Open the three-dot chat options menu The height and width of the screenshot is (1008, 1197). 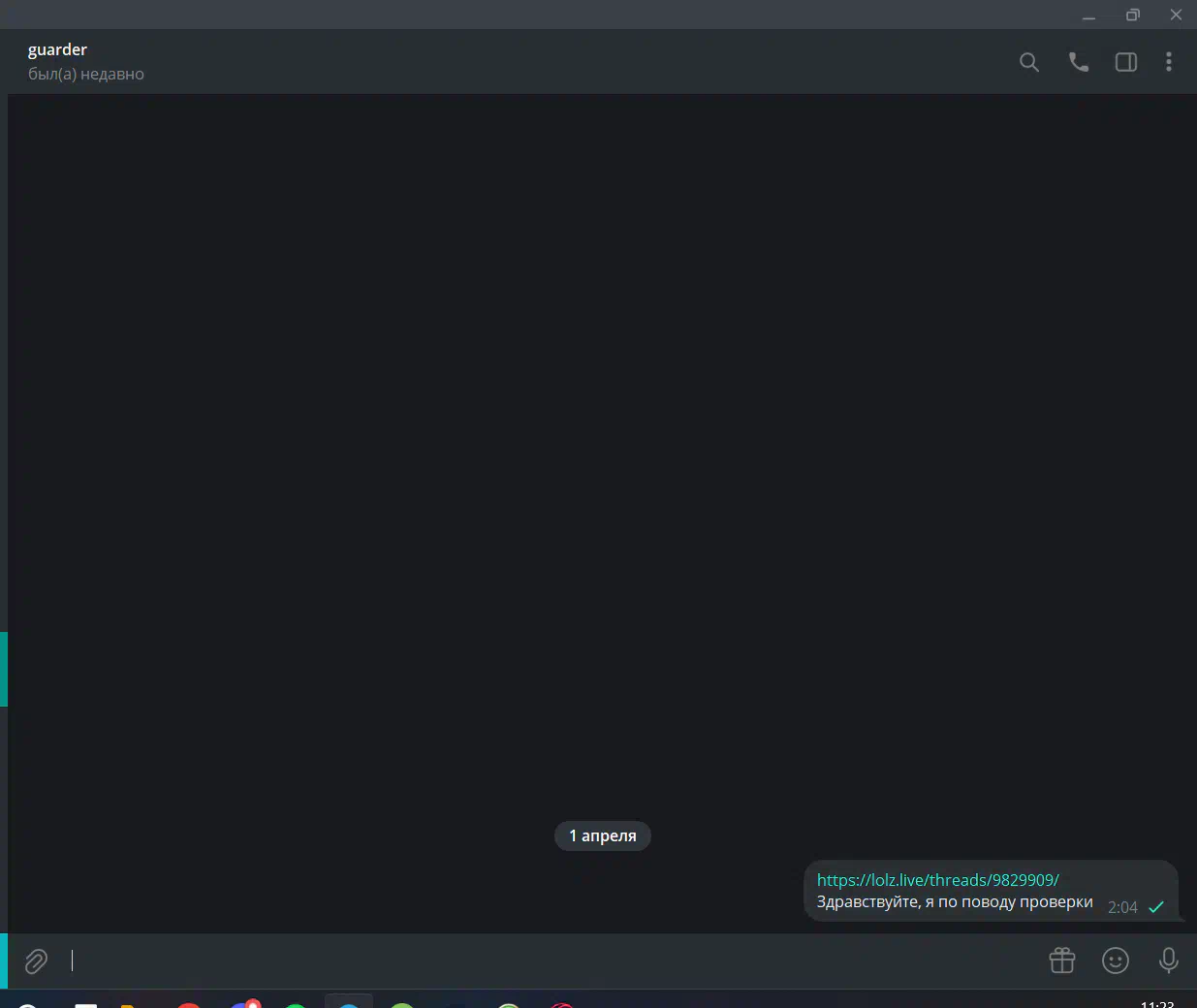click(x=1169, y=62)
